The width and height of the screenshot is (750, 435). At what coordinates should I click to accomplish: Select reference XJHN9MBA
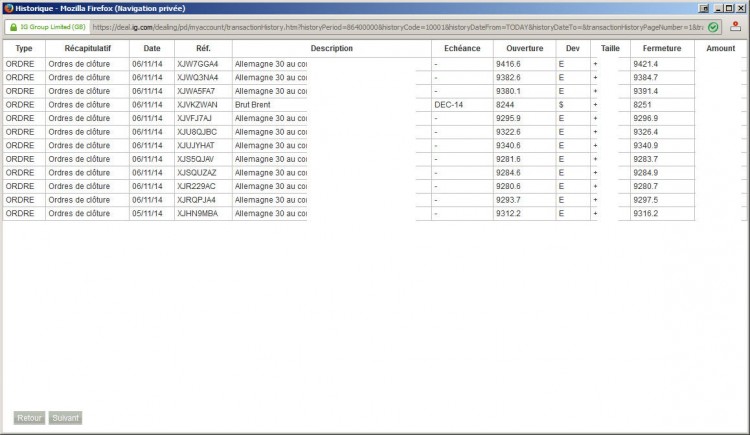coord(198,213)
